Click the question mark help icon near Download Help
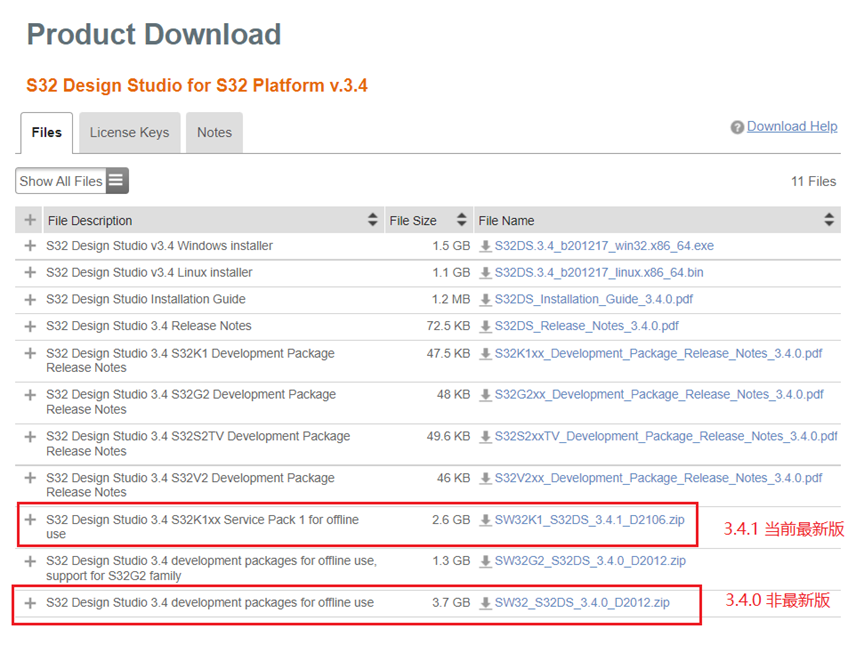 (738, 126)
